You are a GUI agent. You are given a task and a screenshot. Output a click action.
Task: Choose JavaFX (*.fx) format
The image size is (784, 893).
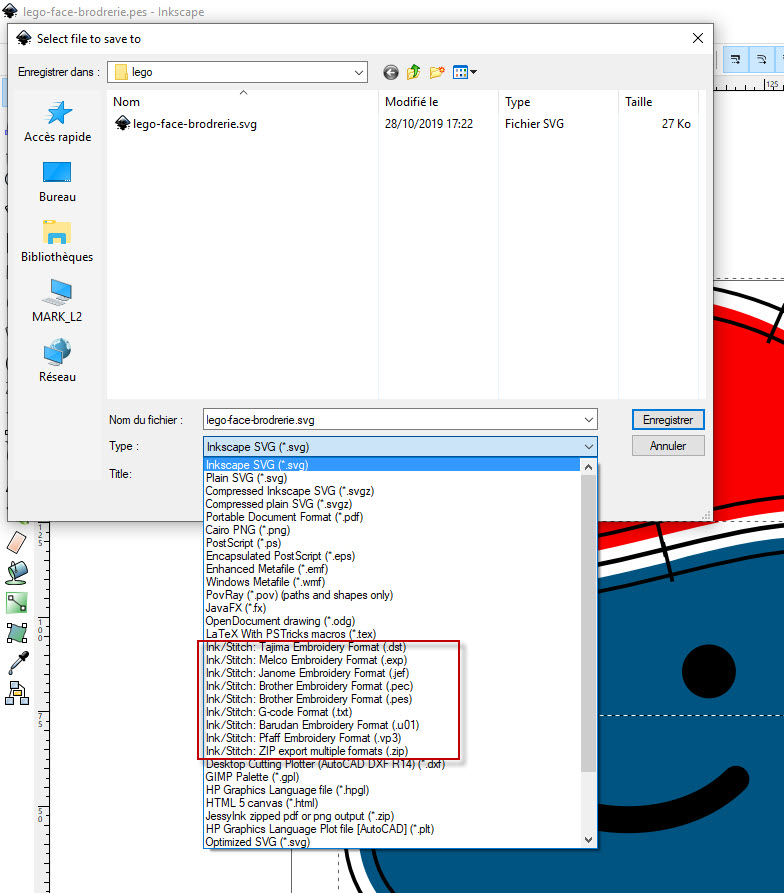(392, 608)
